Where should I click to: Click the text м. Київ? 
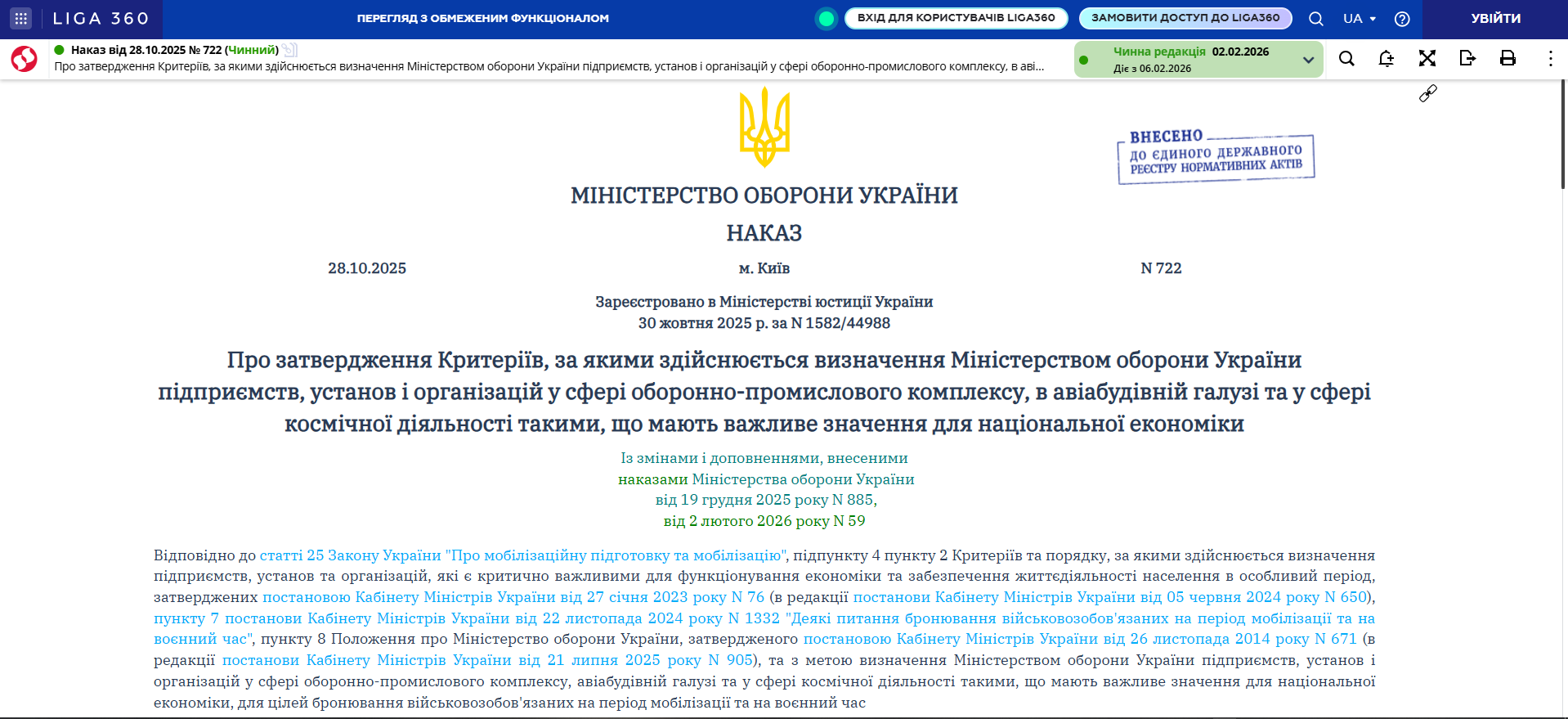764,268
